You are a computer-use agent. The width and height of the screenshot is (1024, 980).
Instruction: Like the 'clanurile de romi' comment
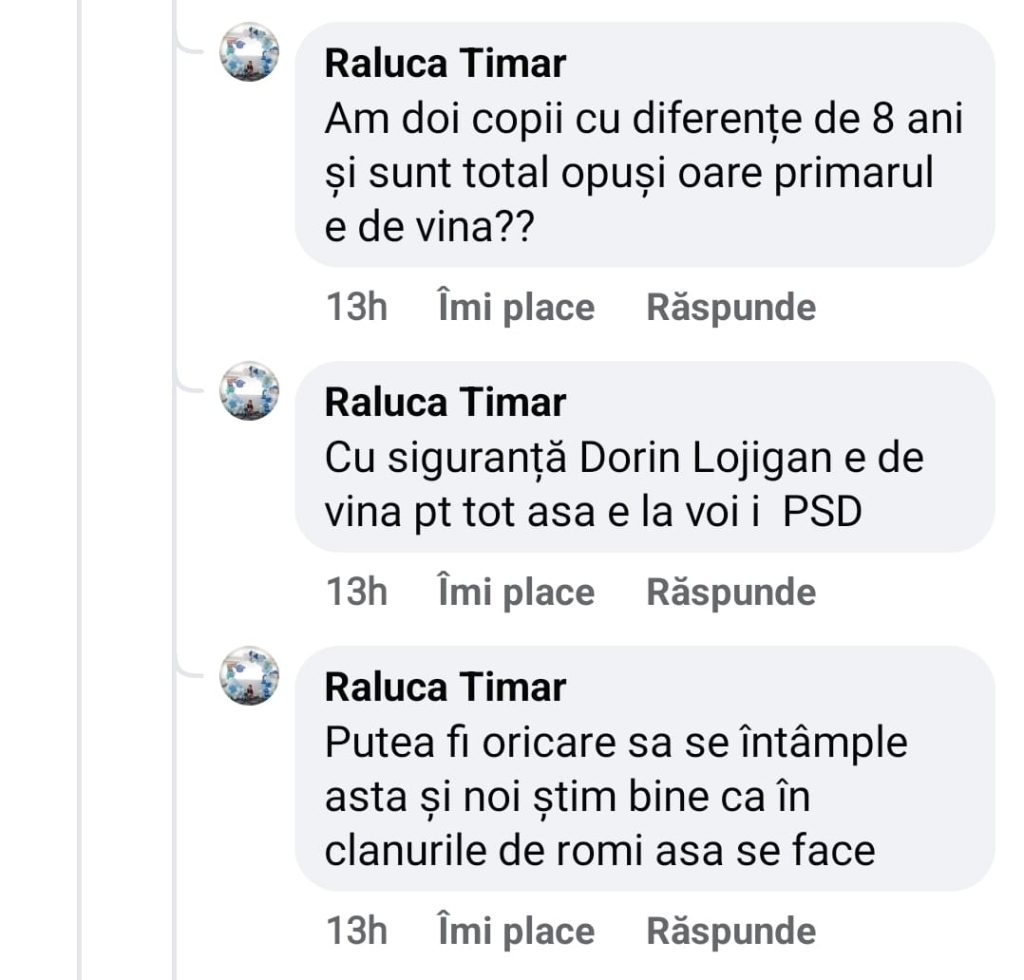[x=516, y=931]
